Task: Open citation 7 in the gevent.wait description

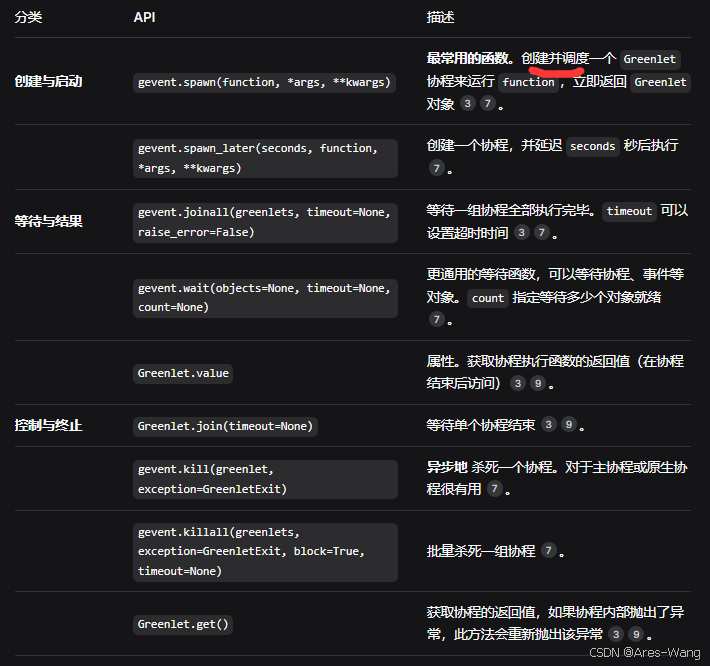Action: point(437,319)
